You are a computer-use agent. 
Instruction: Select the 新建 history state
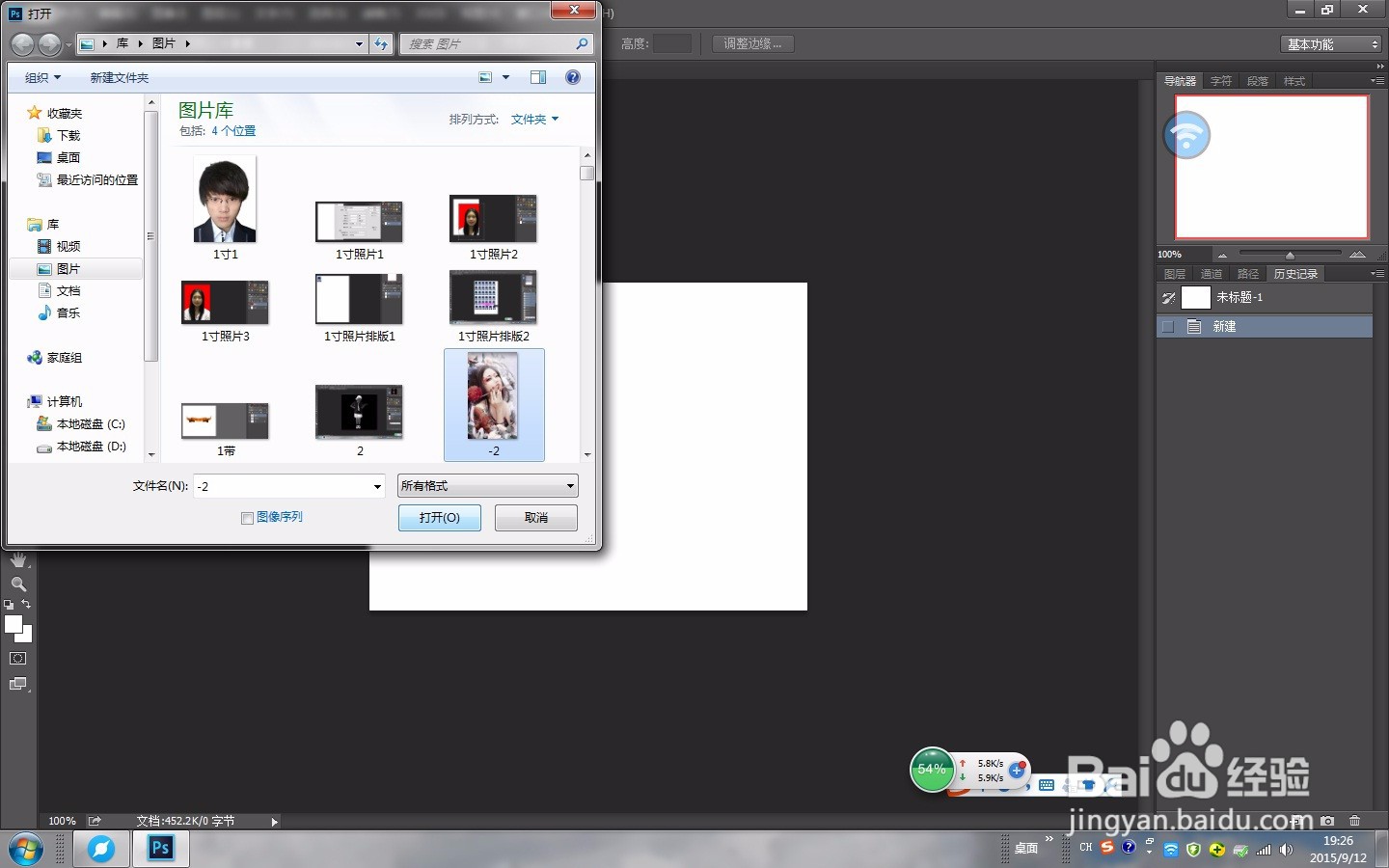click(x=1265, y=327)
